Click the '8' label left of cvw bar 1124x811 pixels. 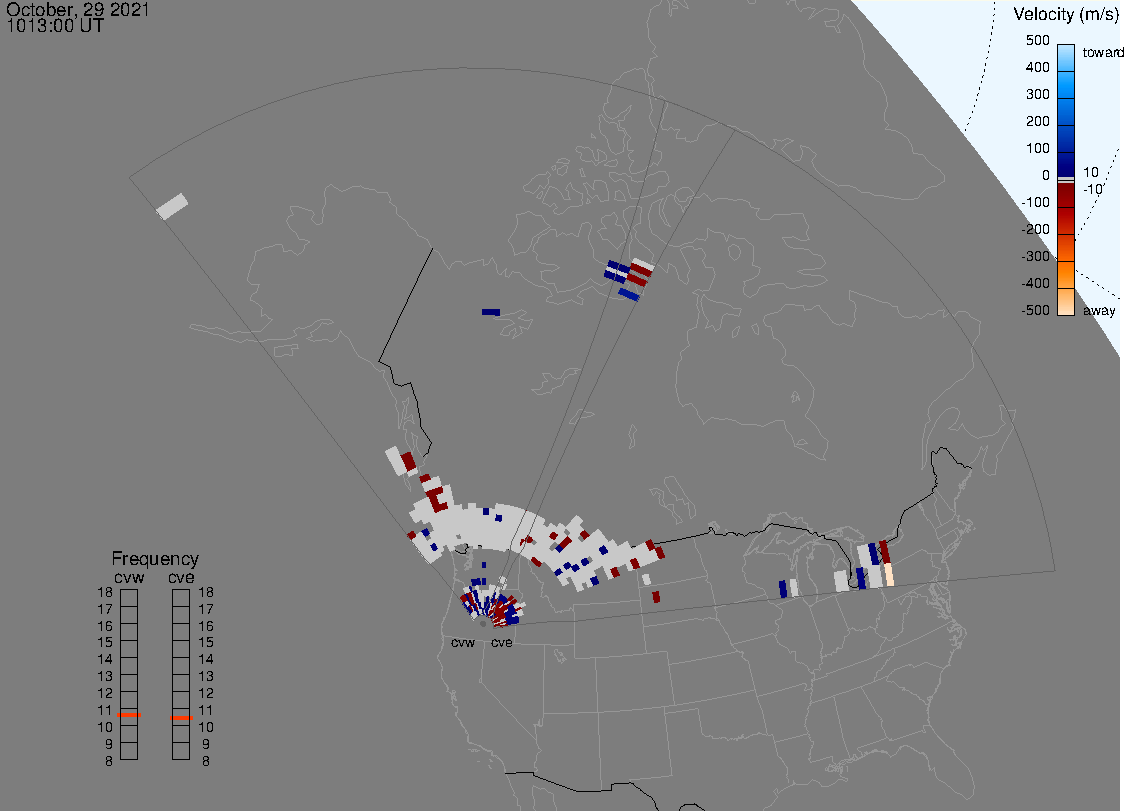(x=109, y=762)
